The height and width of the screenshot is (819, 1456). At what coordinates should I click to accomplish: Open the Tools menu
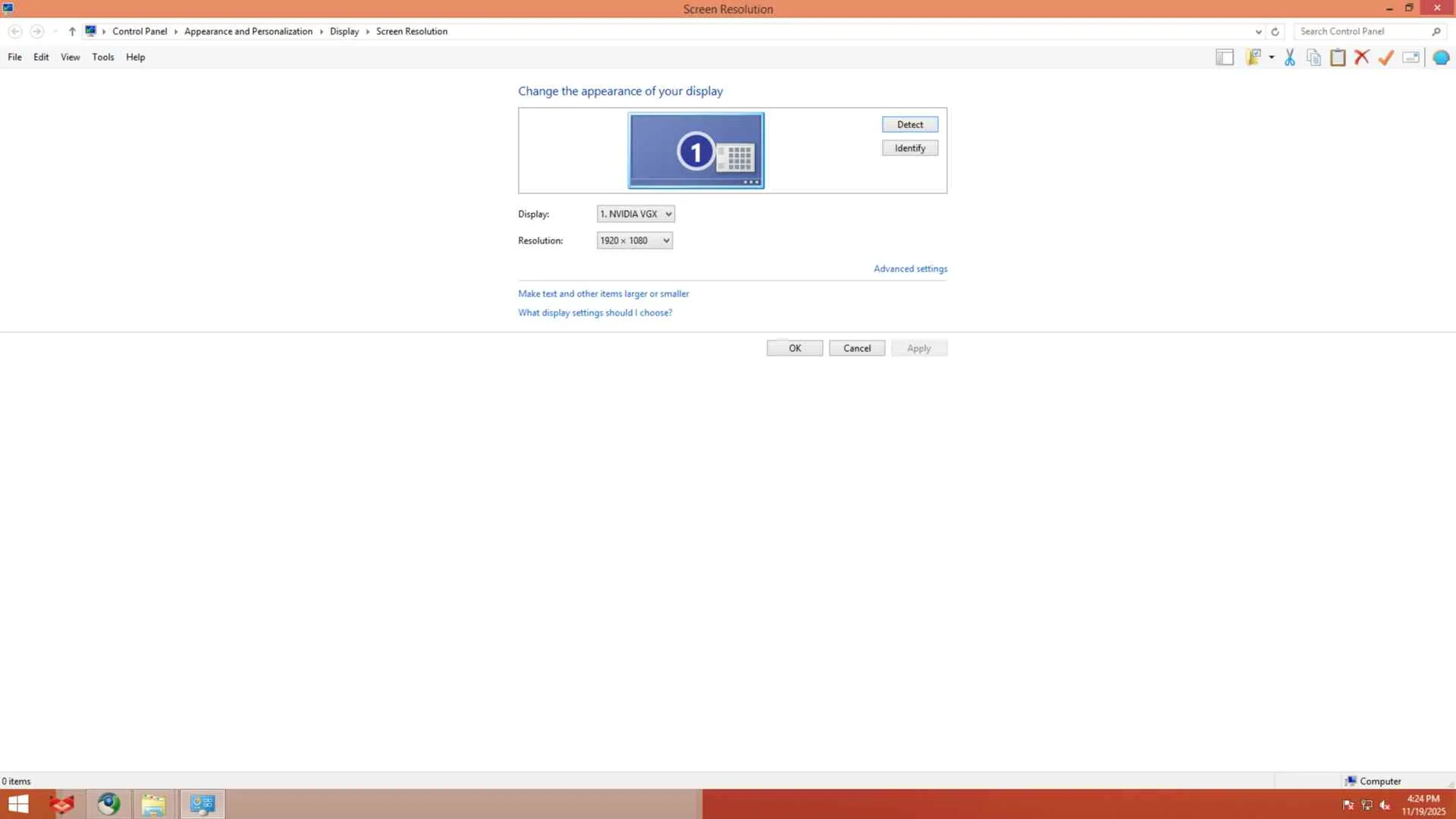click(x=102, y=57)
